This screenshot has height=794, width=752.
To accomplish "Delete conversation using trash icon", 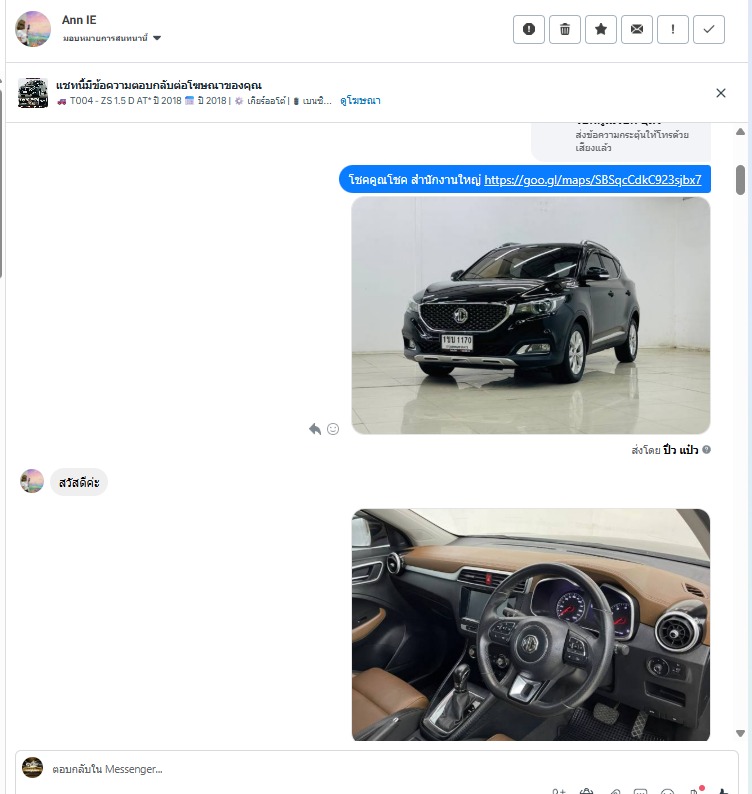I will [x=565, y=29].
